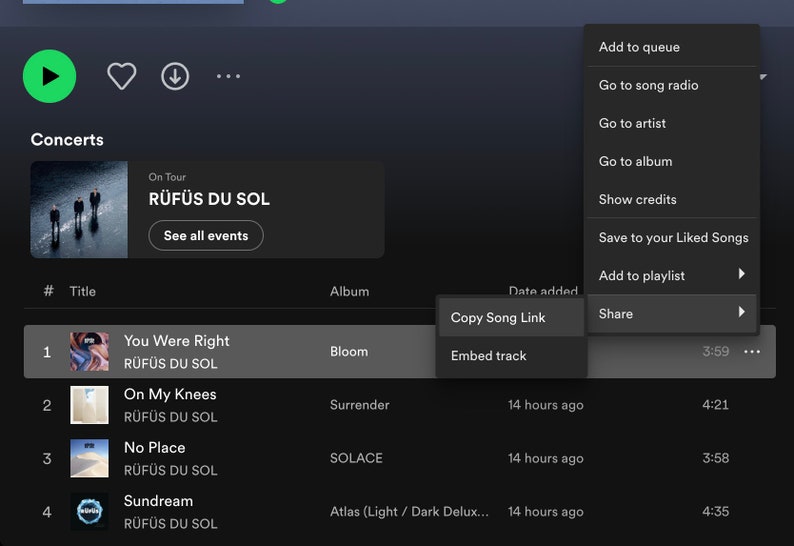Expand the Share submenu arrow

click(x=741, y=312)
